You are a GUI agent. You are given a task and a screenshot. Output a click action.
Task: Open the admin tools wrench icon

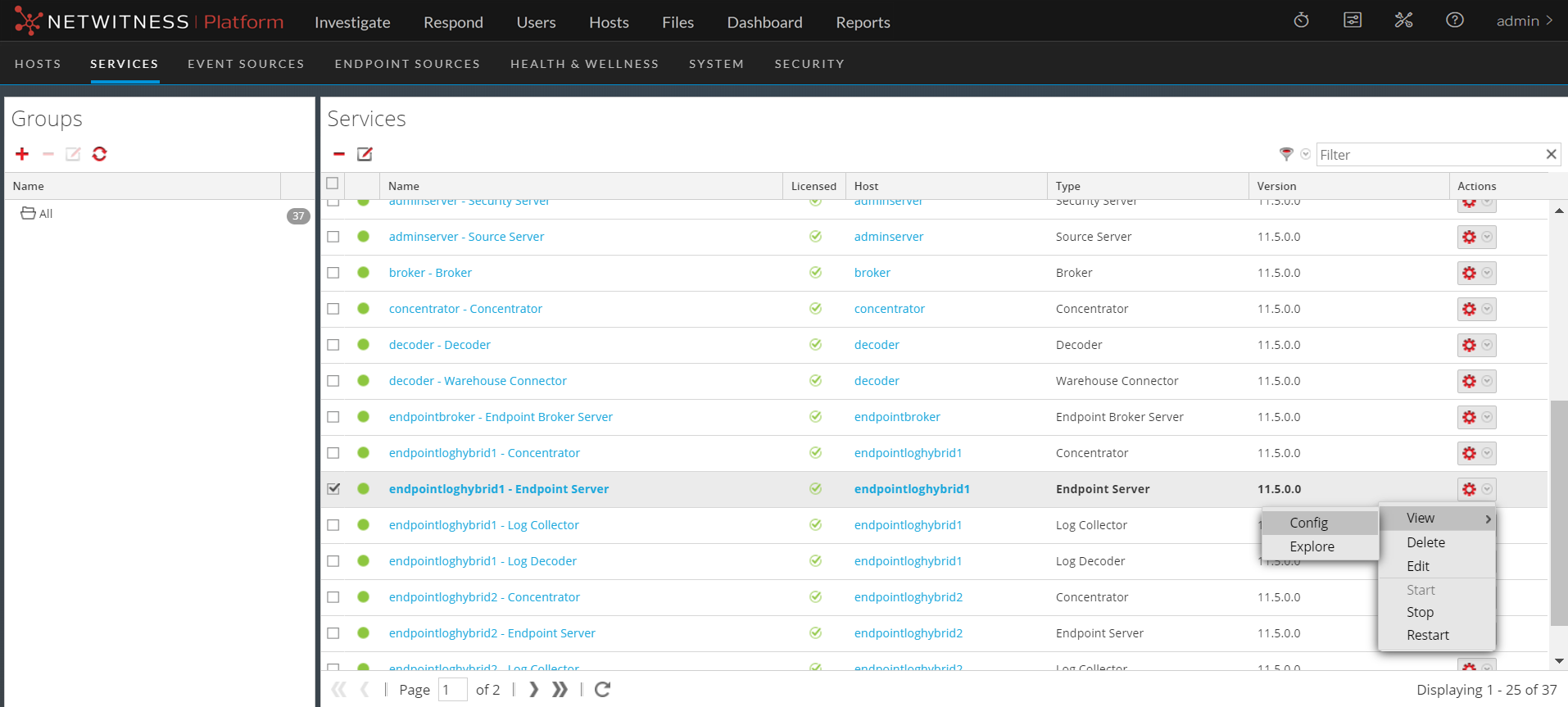[x=1403, y=20]
